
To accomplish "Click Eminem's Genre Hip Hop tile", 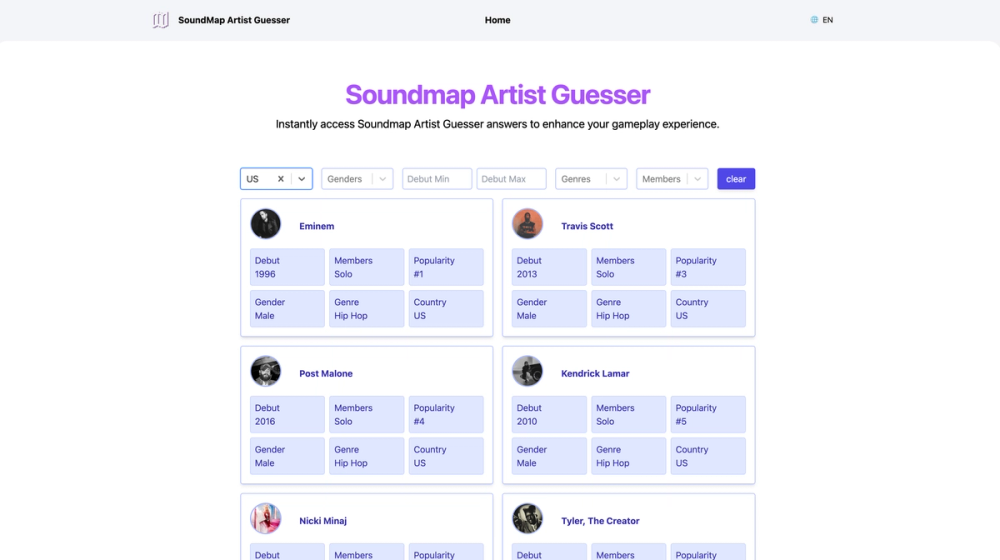I will pos(367,309).
